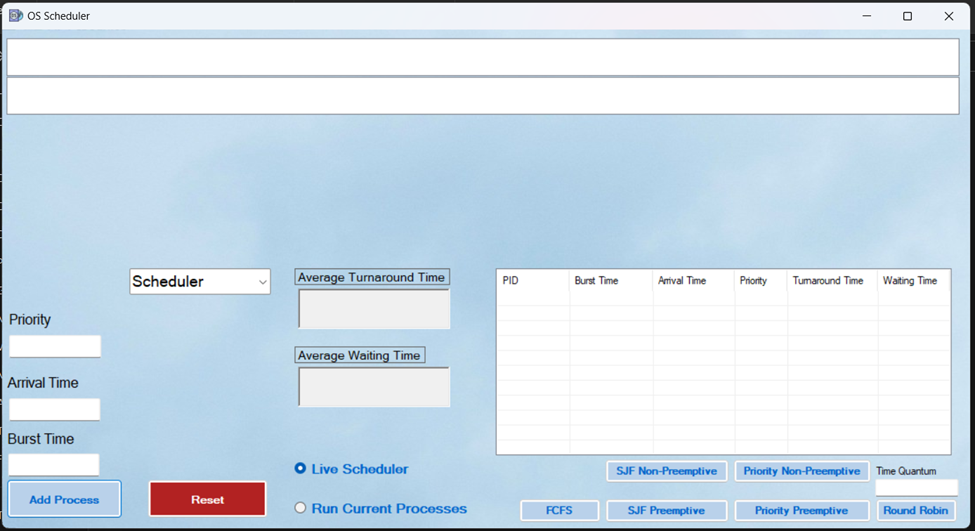Click the Arrival Time column header

coord(693,281)
